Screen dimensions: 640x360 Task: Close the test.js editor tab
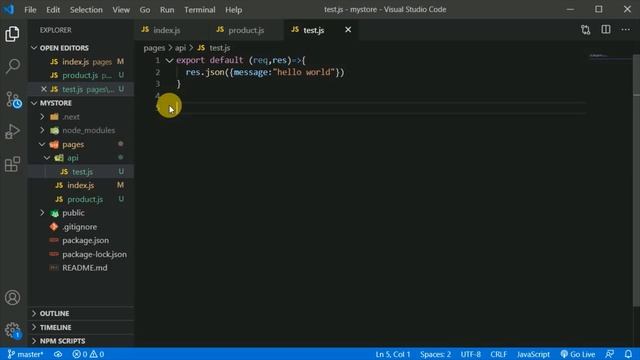pos(348,30)
